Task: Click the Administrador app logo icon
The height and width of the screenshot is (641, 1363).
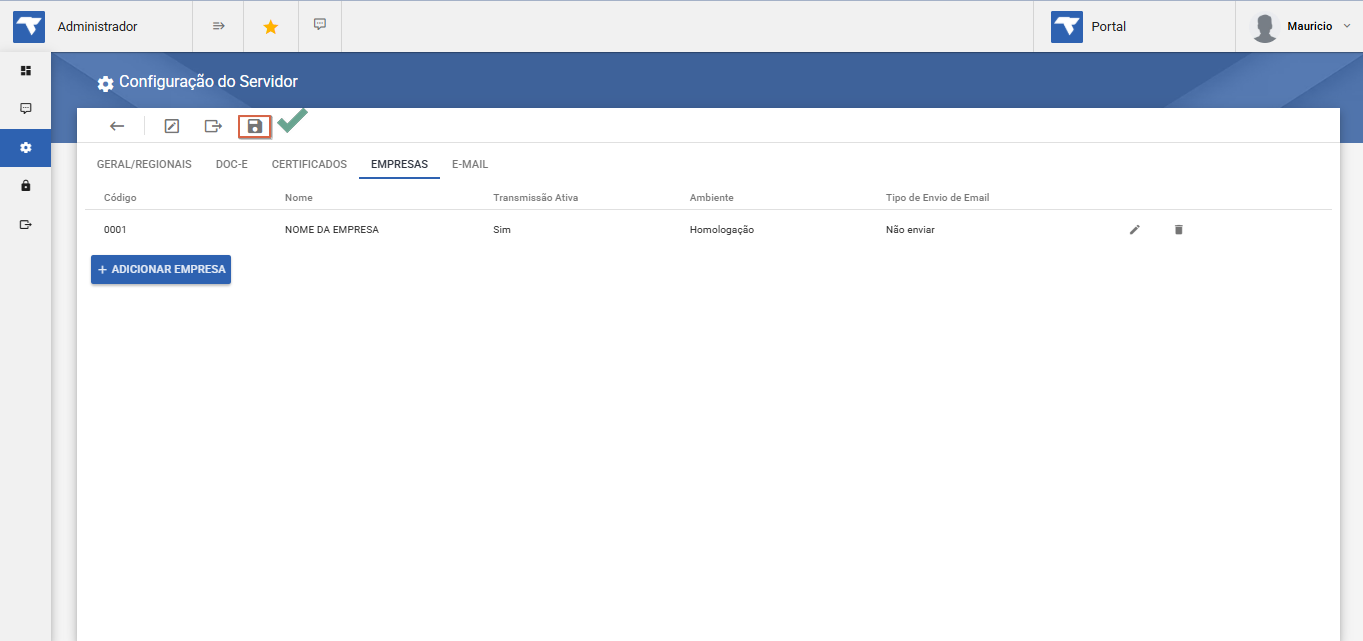Action: pyautogui.click(x=29, y=27)
